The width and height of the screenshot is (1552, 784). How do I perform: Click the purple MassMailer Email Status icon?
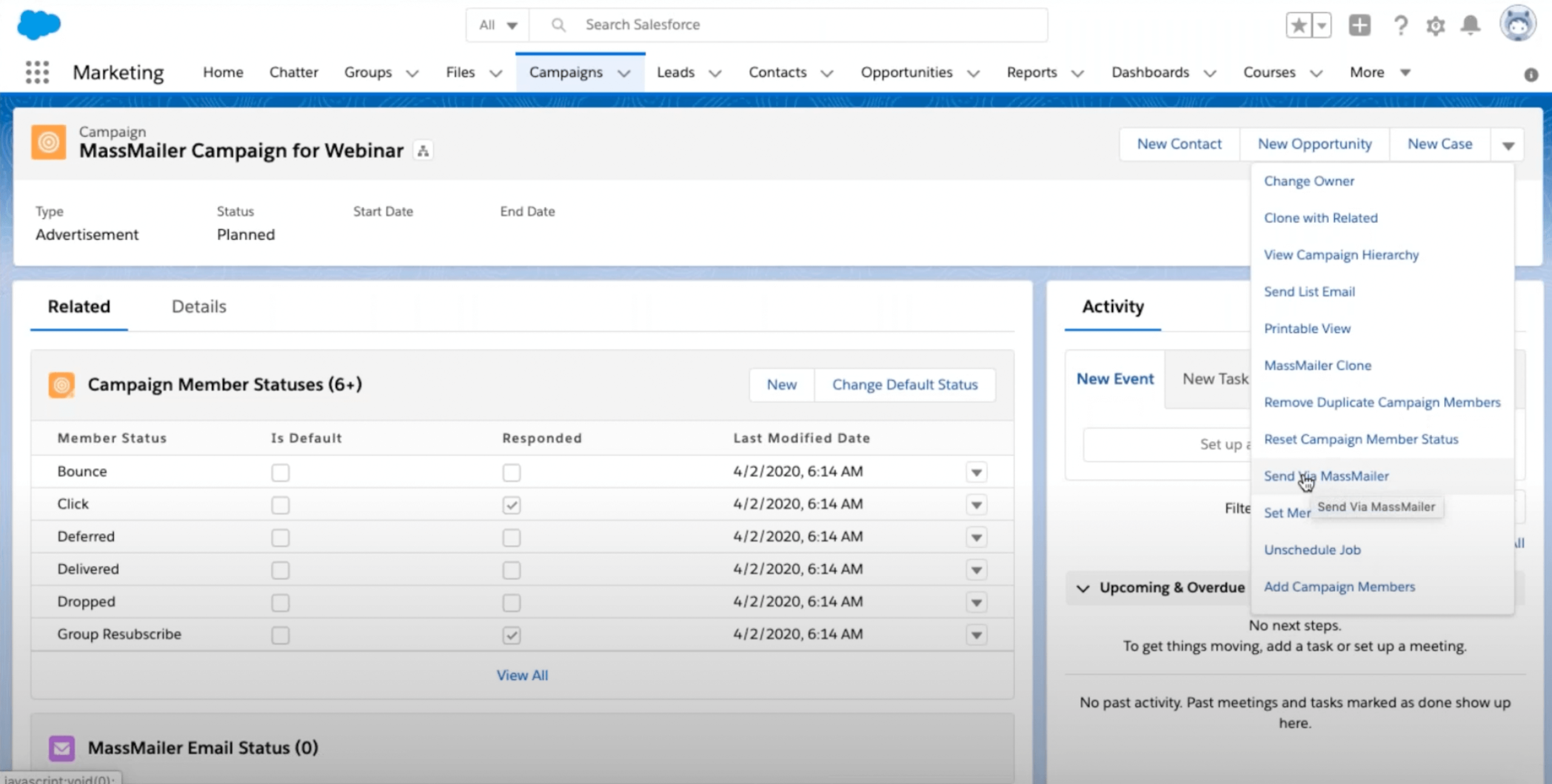[61, 748]
